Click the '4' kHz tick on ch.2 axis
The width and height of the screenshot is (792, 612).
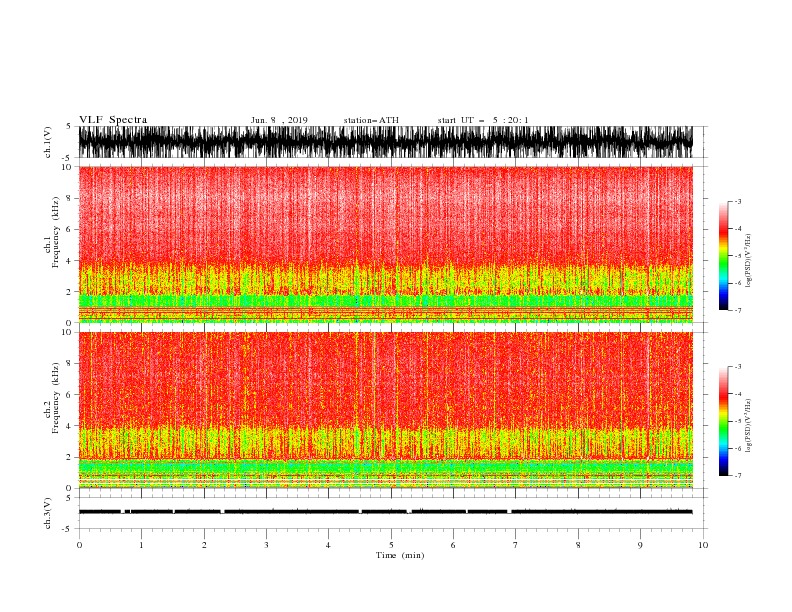69,426
